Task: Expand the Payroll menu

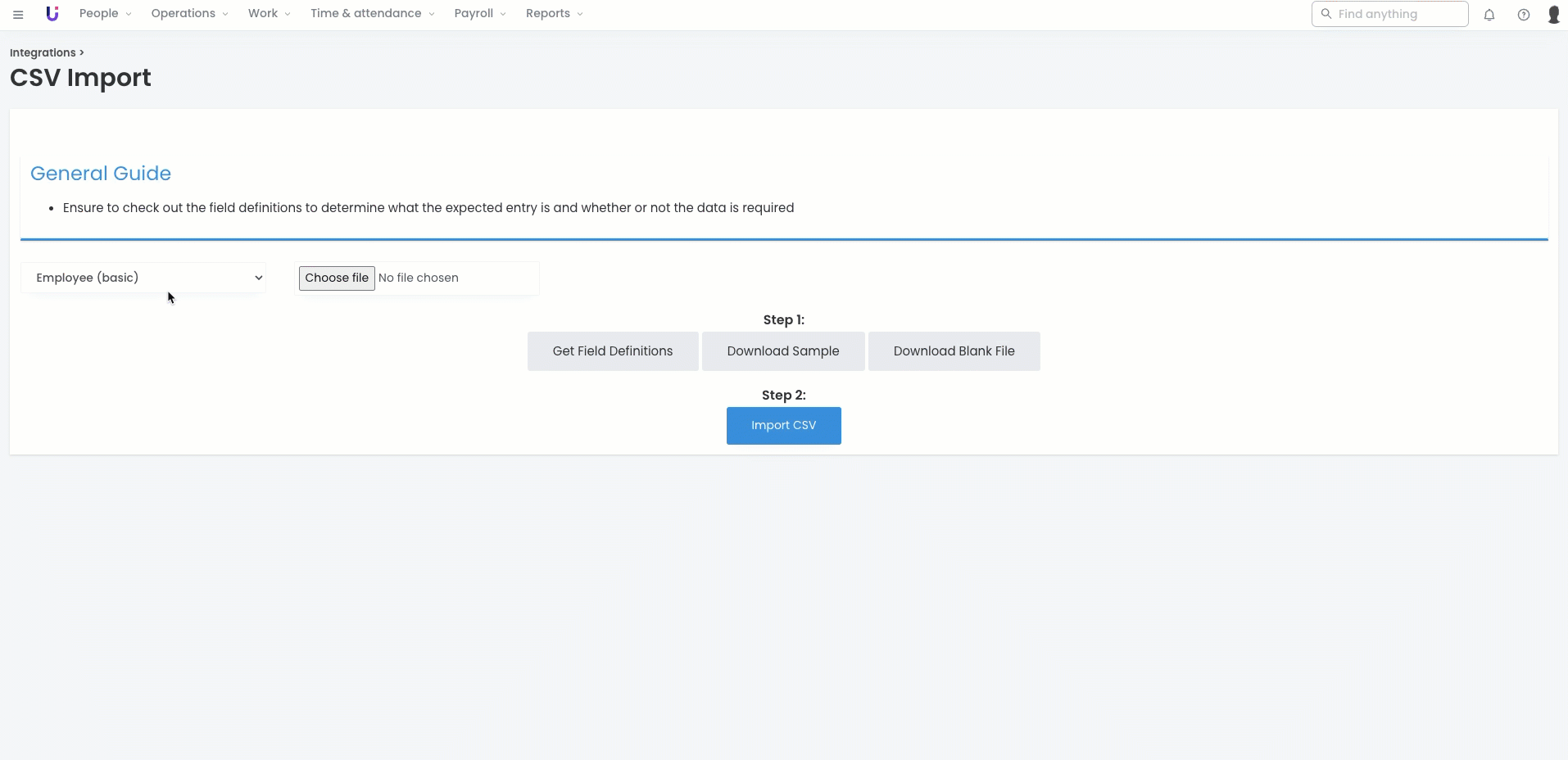Action: (x=479, y=14)
